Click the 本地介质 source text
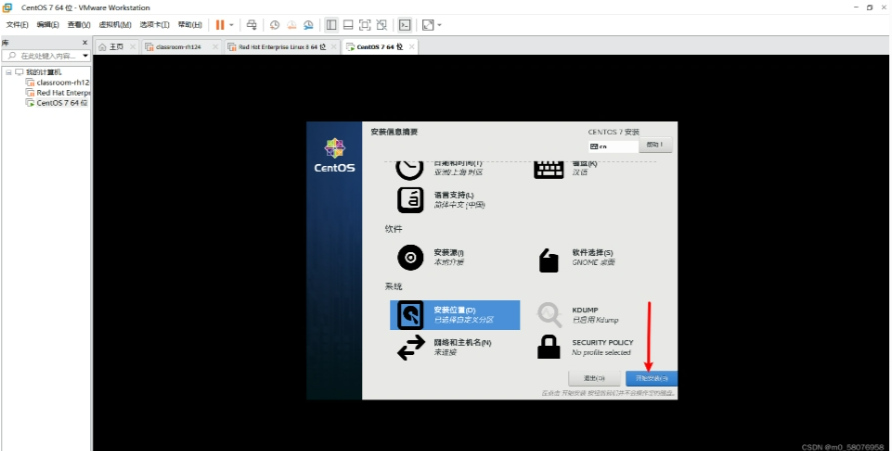892x451 pixels. 449,263
